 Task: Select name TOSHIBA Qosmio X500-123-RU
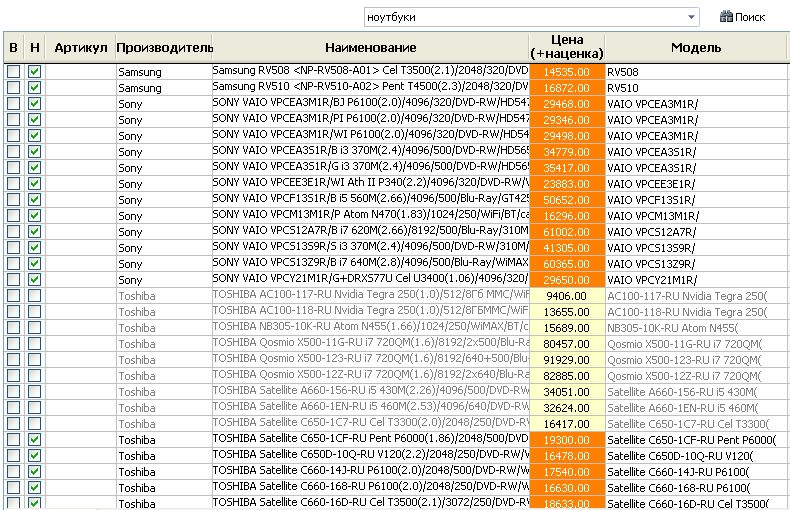coord(370,359)
